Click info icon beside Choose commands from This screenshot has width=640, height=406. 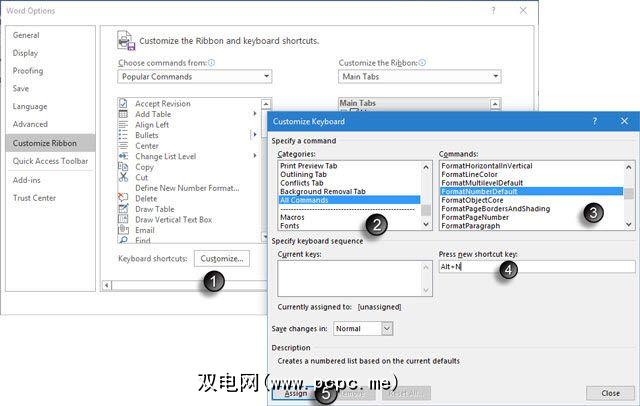pyautogui.click(x=211, y=62)
